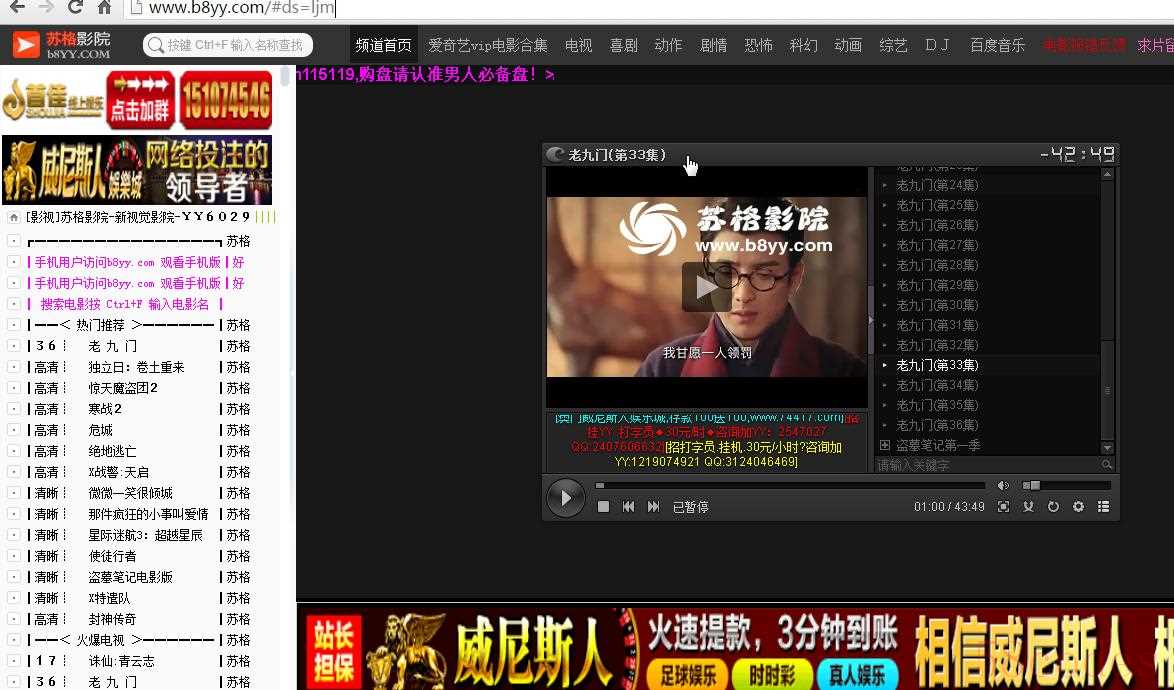Click the play overlay on the video
Screen dimensions: 1174x690
(706, 287)
